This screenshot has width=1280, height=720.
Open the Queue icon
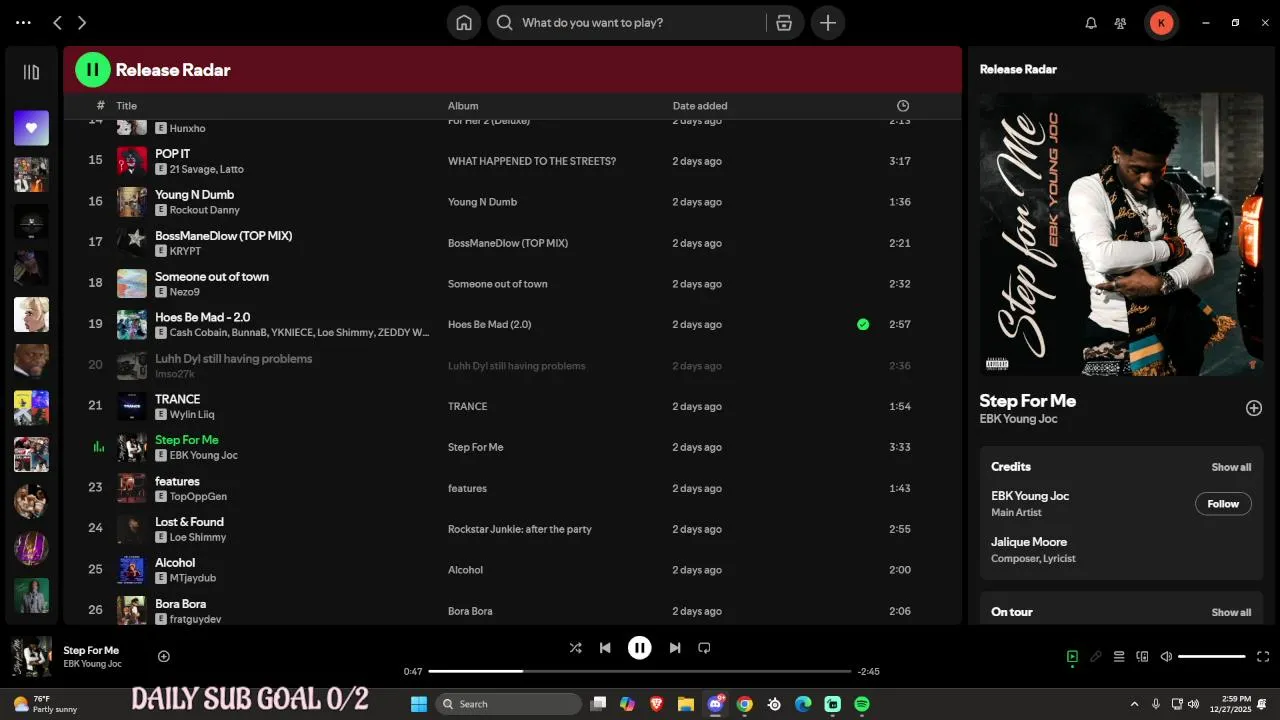point(1119,657)
